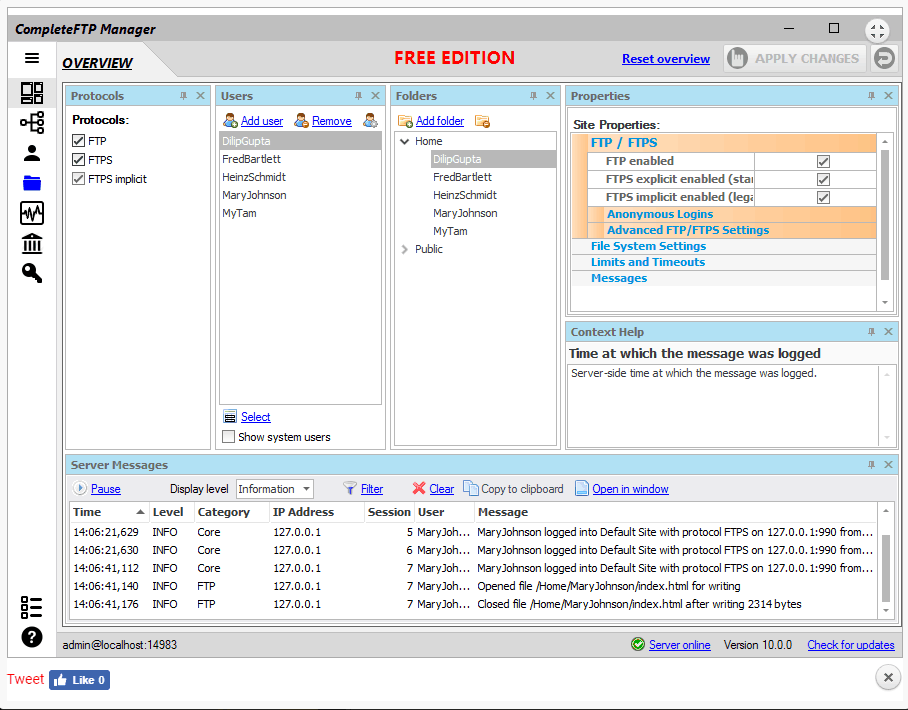Expand the Public folder tree node

coord(404,249)
